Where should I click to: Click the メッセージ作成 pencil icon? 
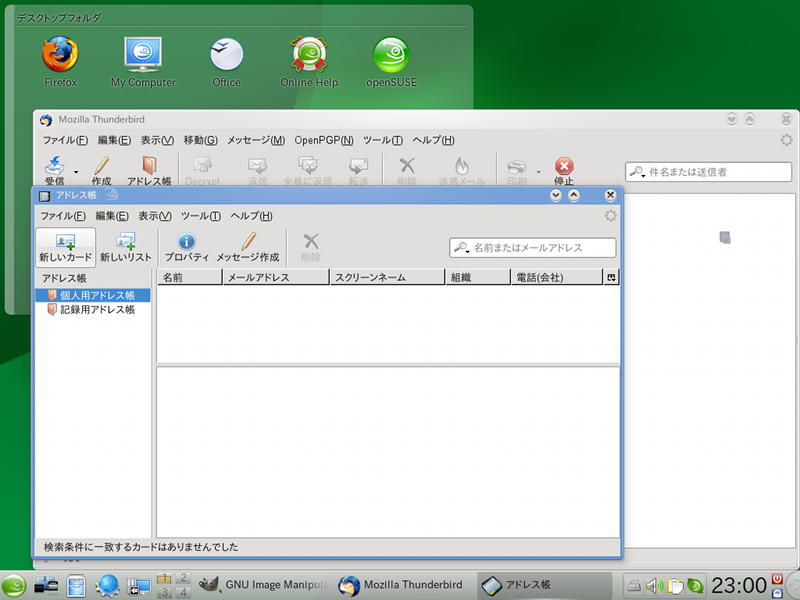pyautogui.click(x=248, y=241)
